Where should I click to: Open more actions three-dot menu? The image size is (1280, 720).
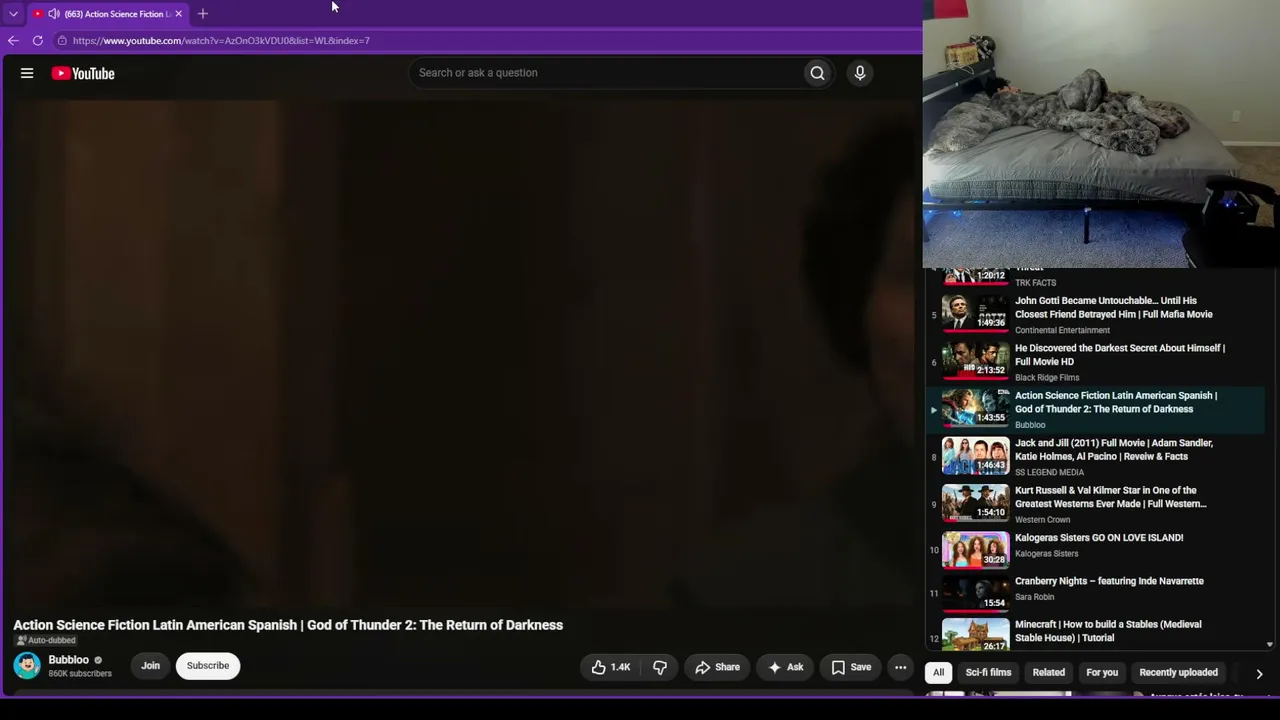tap(900, 667)
